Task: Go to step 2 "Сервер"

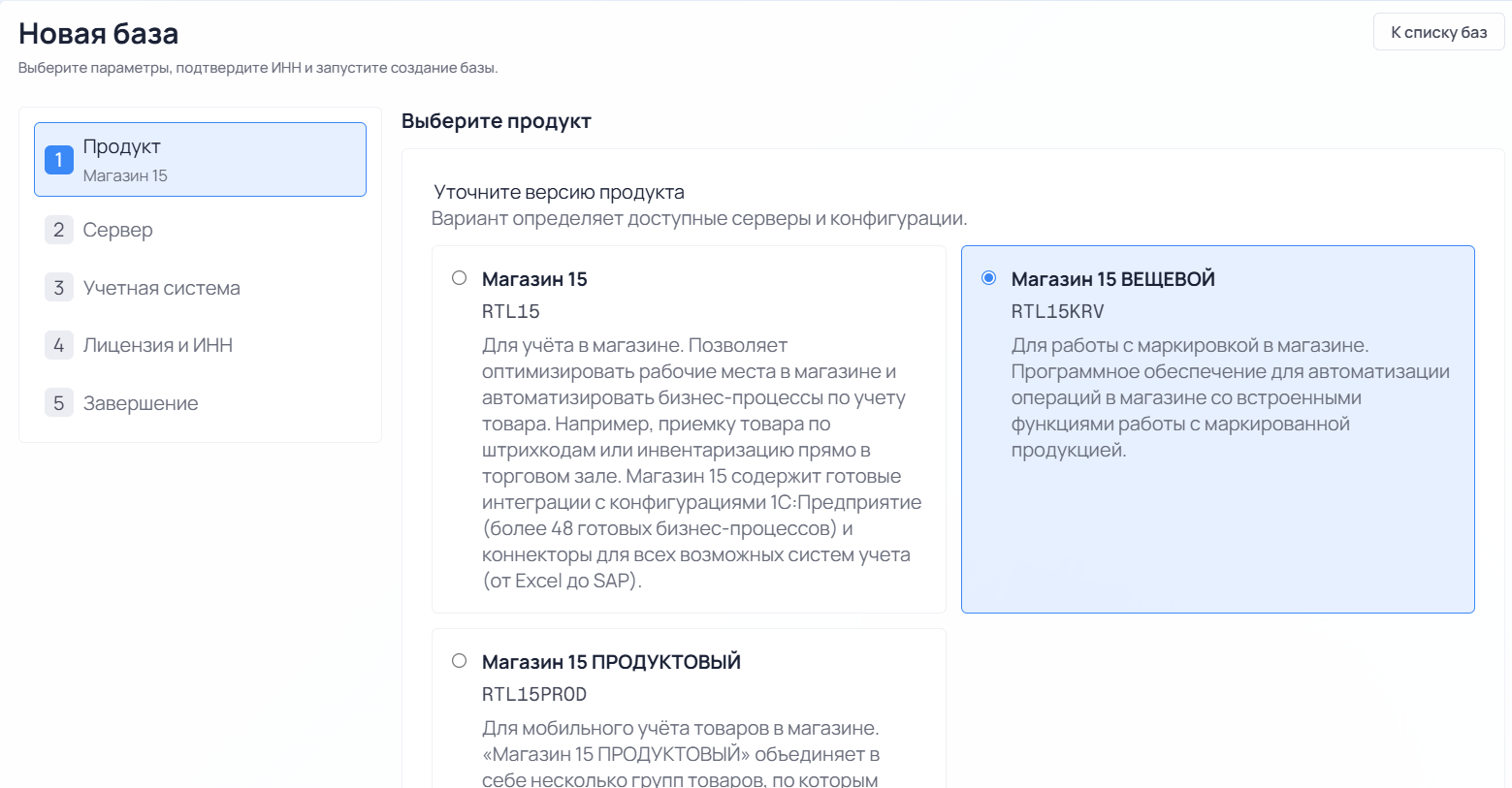Action: [200, 230]
